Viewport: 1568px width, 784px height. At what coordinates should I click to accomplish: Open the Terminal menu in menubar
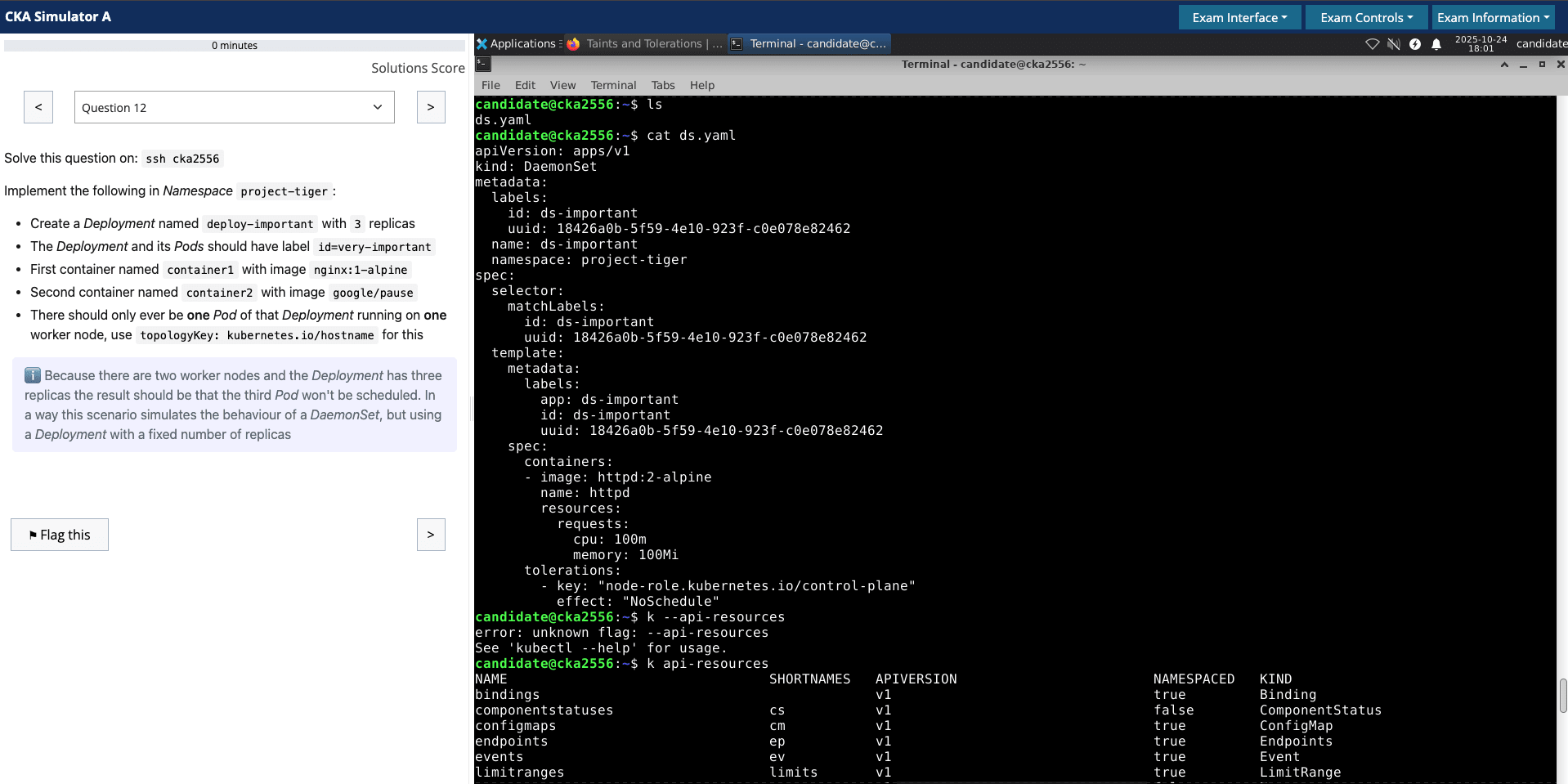613,85
